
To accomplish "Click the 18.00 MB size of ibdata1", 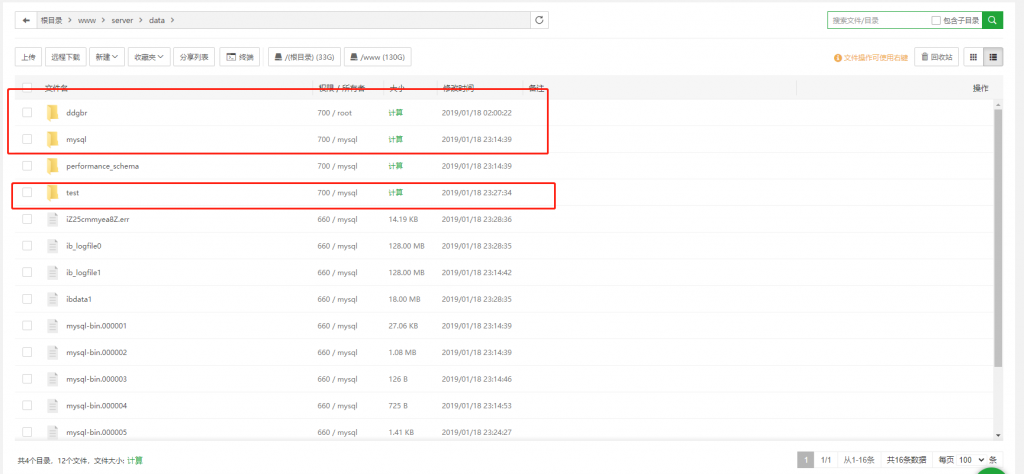I will click(404, 299).
